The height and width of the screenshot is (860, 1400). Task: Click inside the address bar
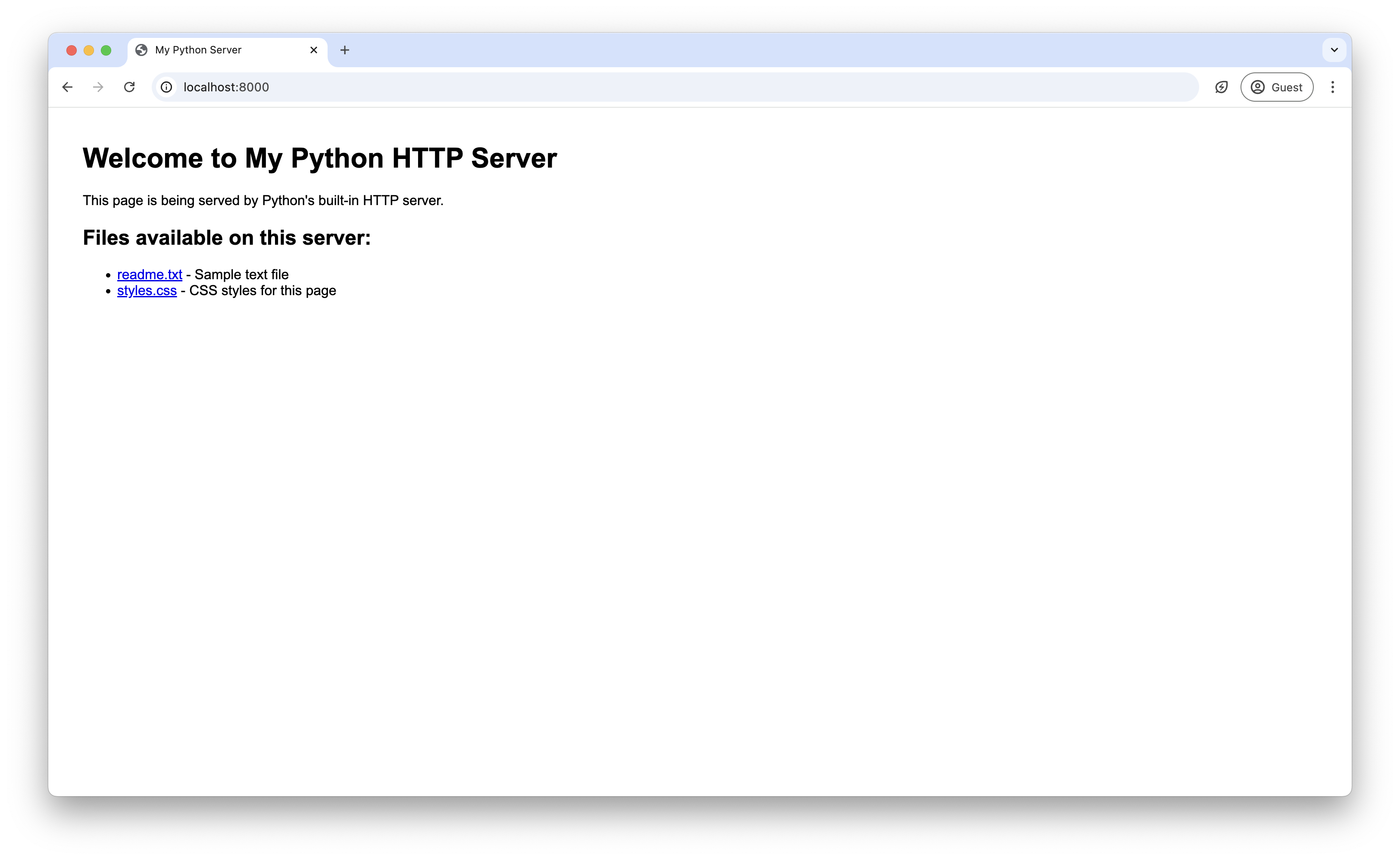click(x=455, y=87)
